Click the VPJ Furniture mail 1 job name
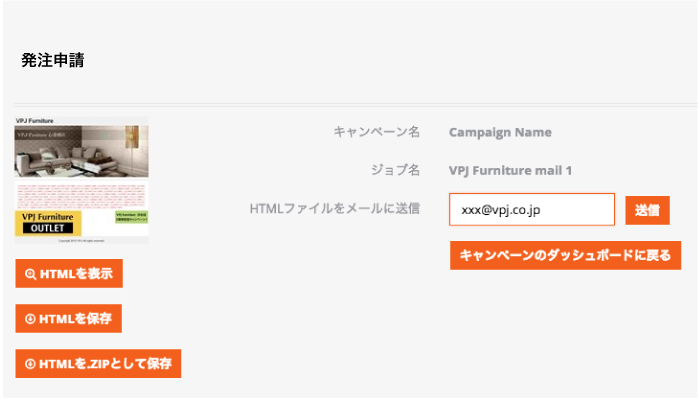Viewport: 700px width, 400px height. (510, 171)
